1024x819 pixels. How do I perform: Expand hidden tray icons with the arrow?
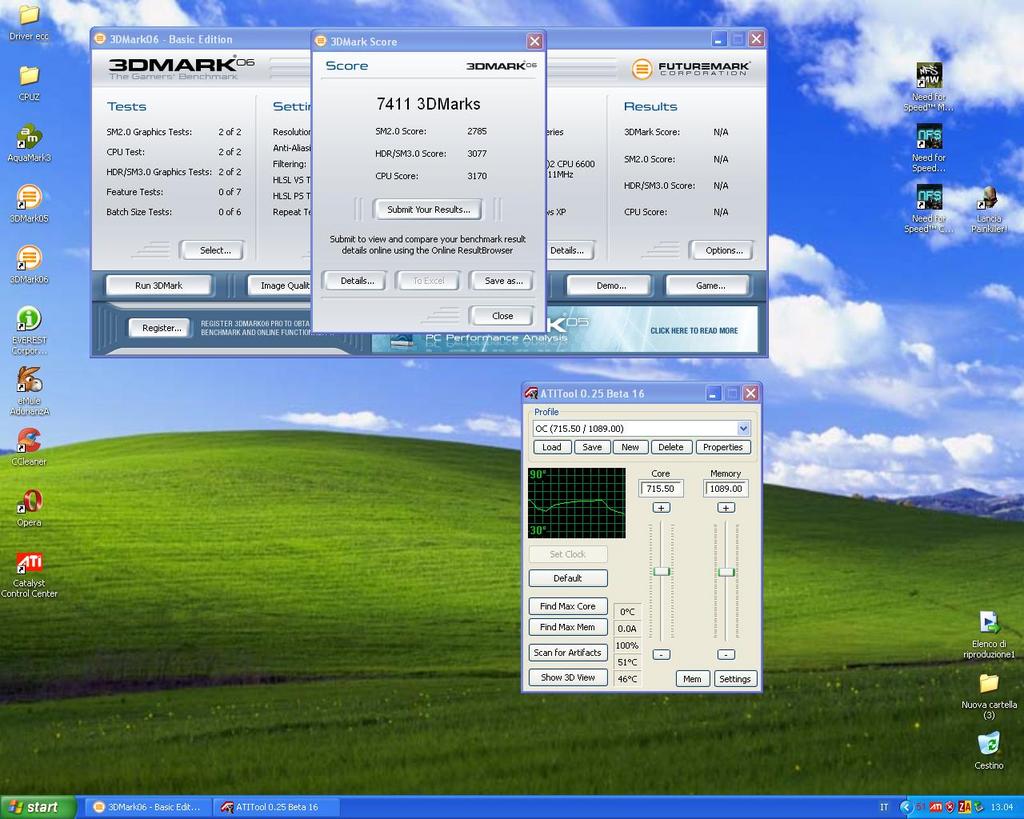pos(906,807)
